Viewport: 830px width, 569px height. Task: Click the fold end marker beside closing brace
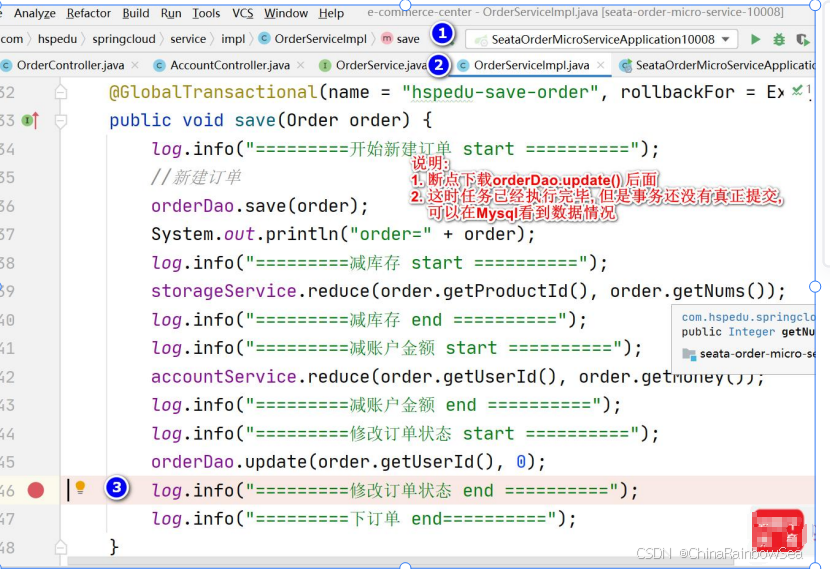pos(61,547)
